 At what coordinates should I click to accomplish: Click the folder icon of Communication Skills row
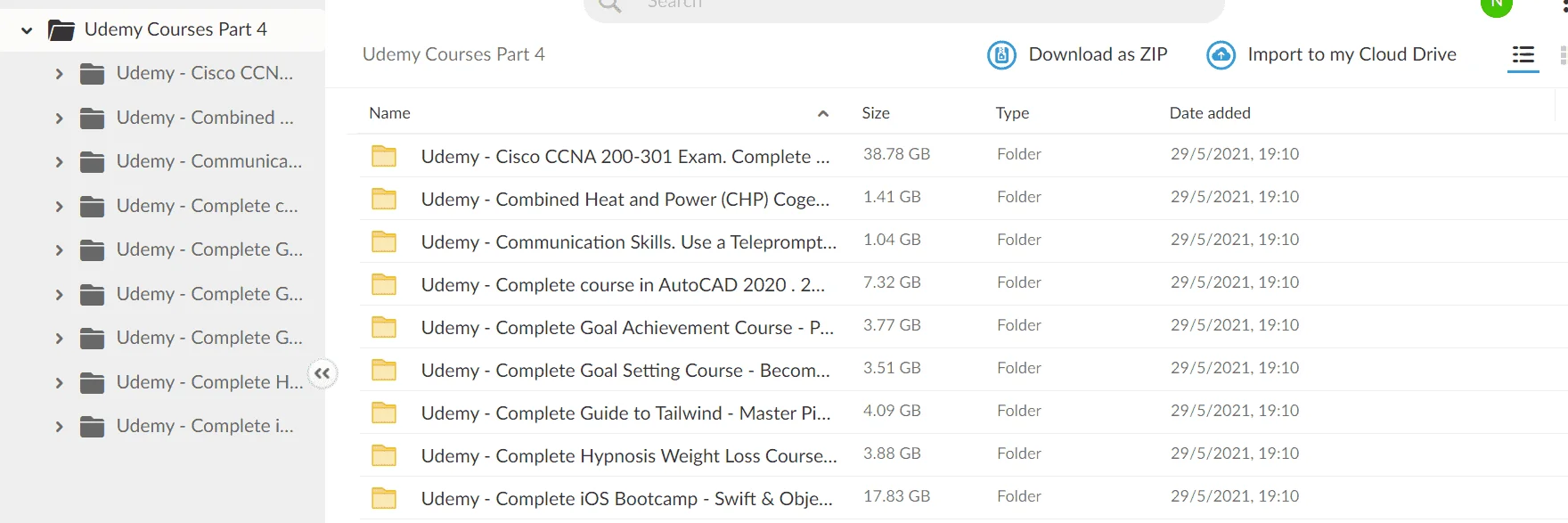tap(384, 241)
